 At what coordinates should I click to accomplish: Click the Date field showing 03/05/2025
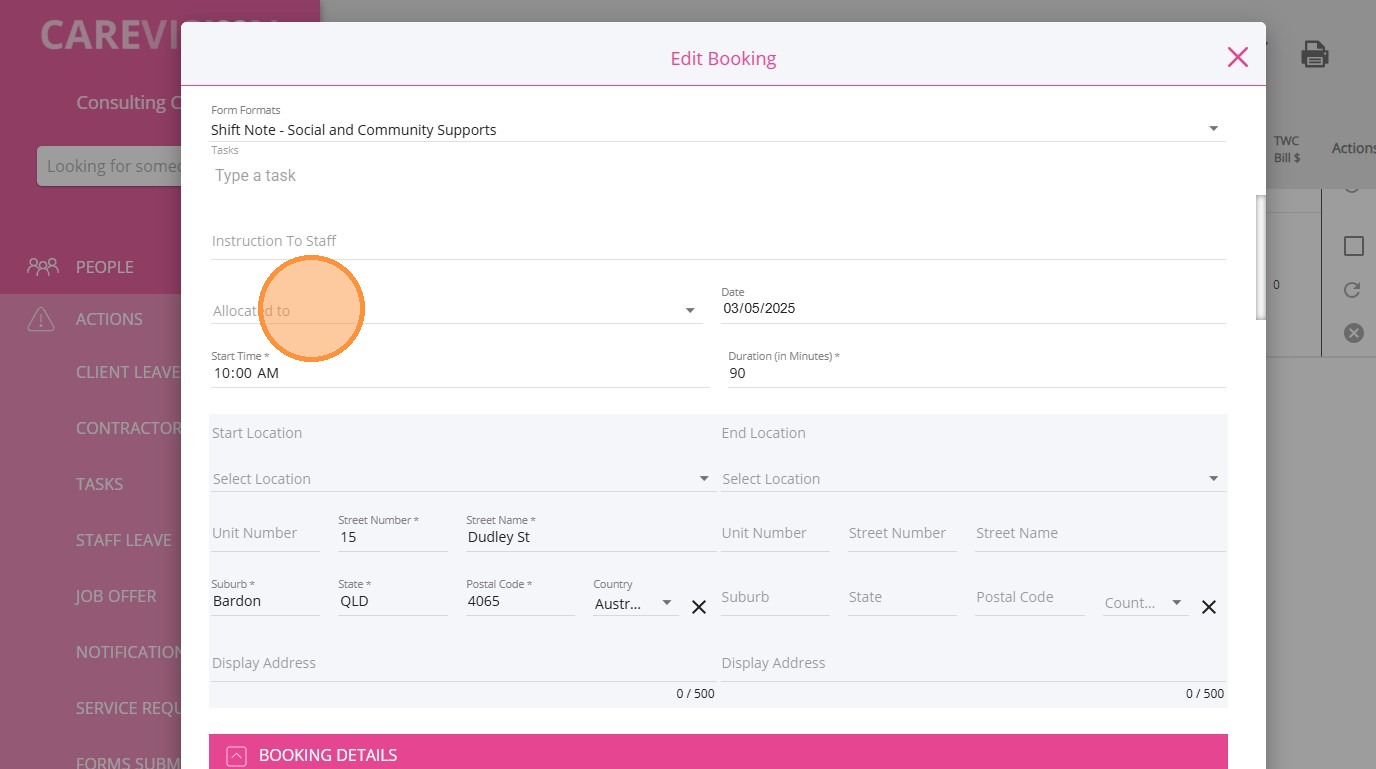[x=972, y=308]
